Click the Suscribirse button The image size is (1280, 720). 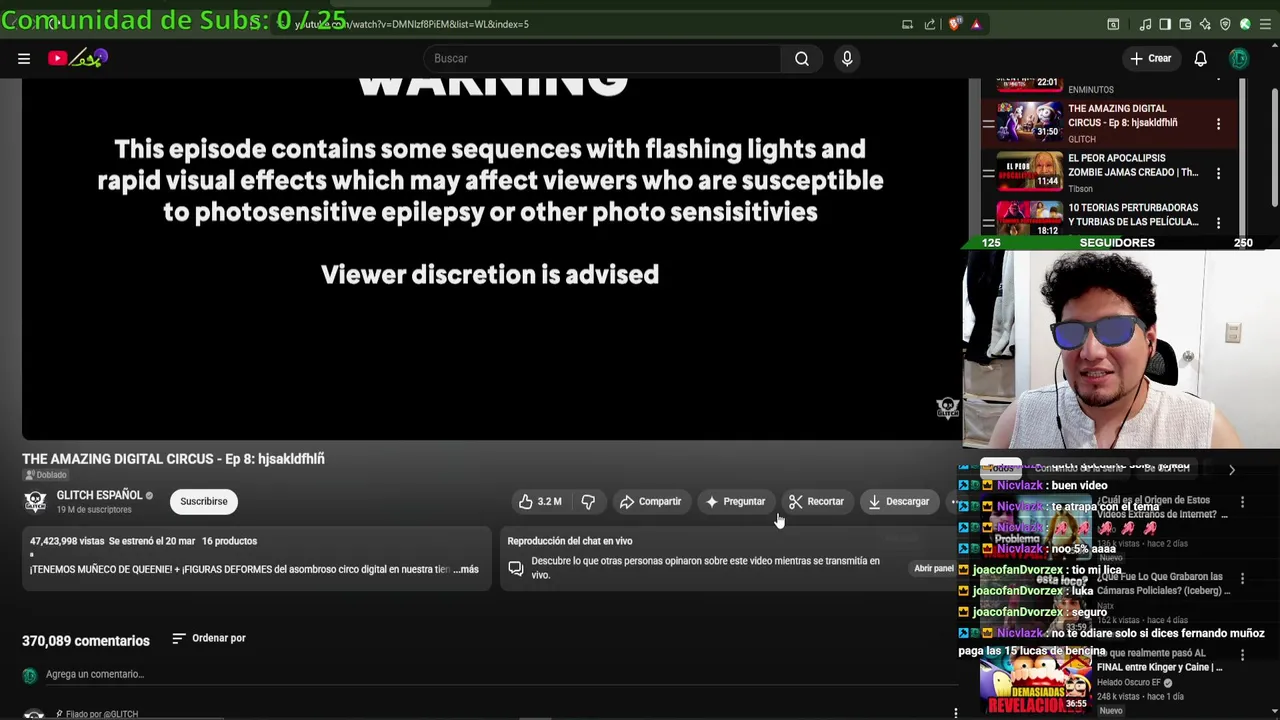pyautogui.click(x=204, y=502)
